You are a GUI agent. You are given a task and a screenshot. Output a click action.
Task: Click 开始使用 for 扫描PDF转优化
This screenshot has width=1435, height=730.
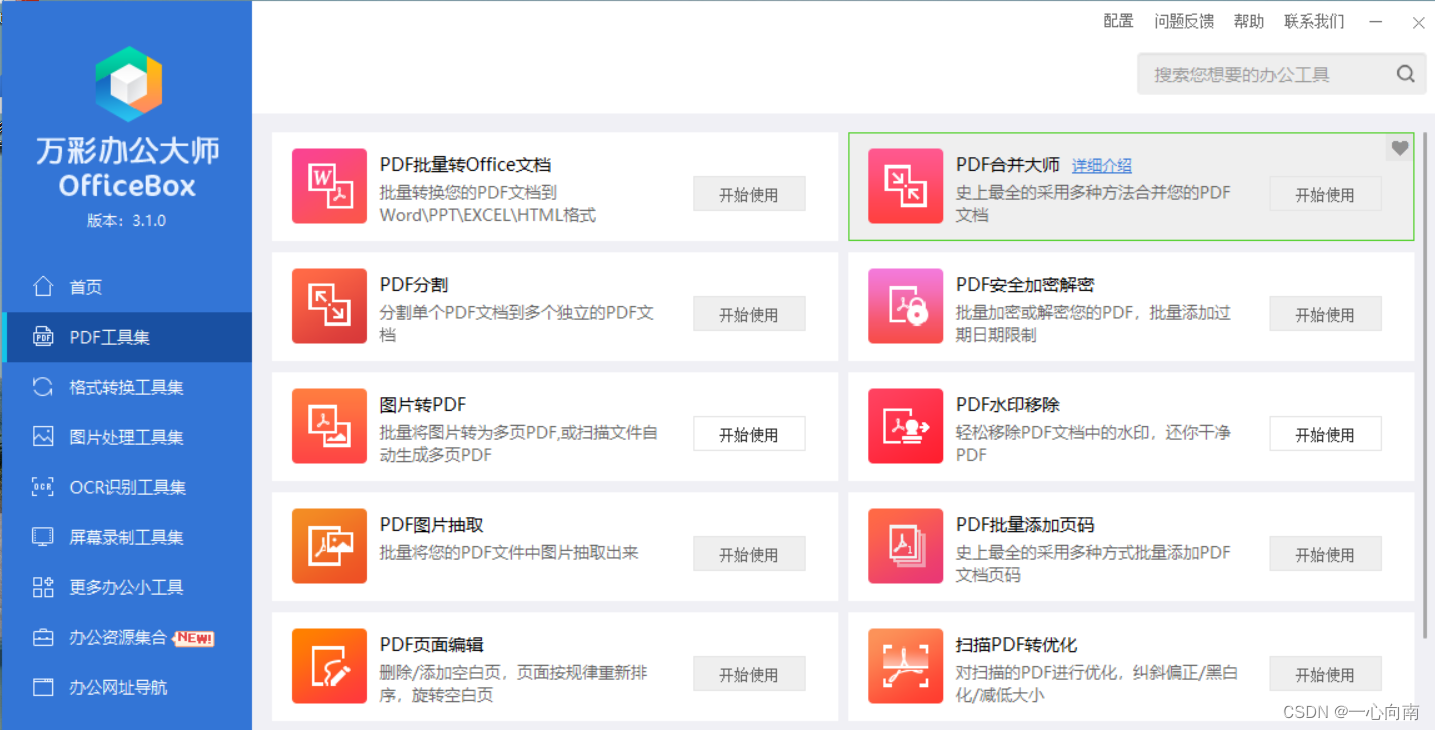tap(1325, 674)
